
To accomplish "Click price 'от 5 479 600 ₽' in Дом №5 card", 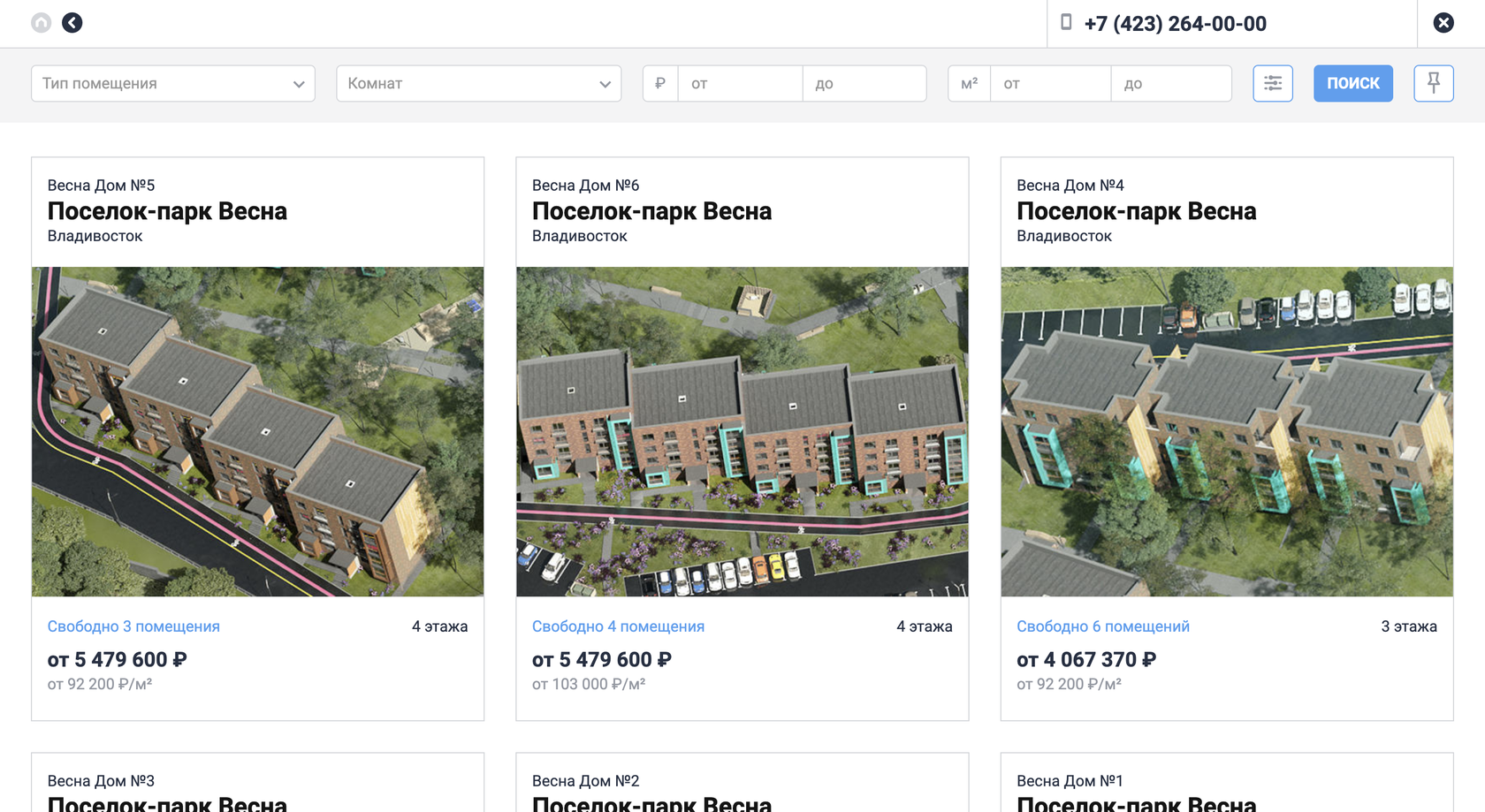I will [x=117, y=660].
